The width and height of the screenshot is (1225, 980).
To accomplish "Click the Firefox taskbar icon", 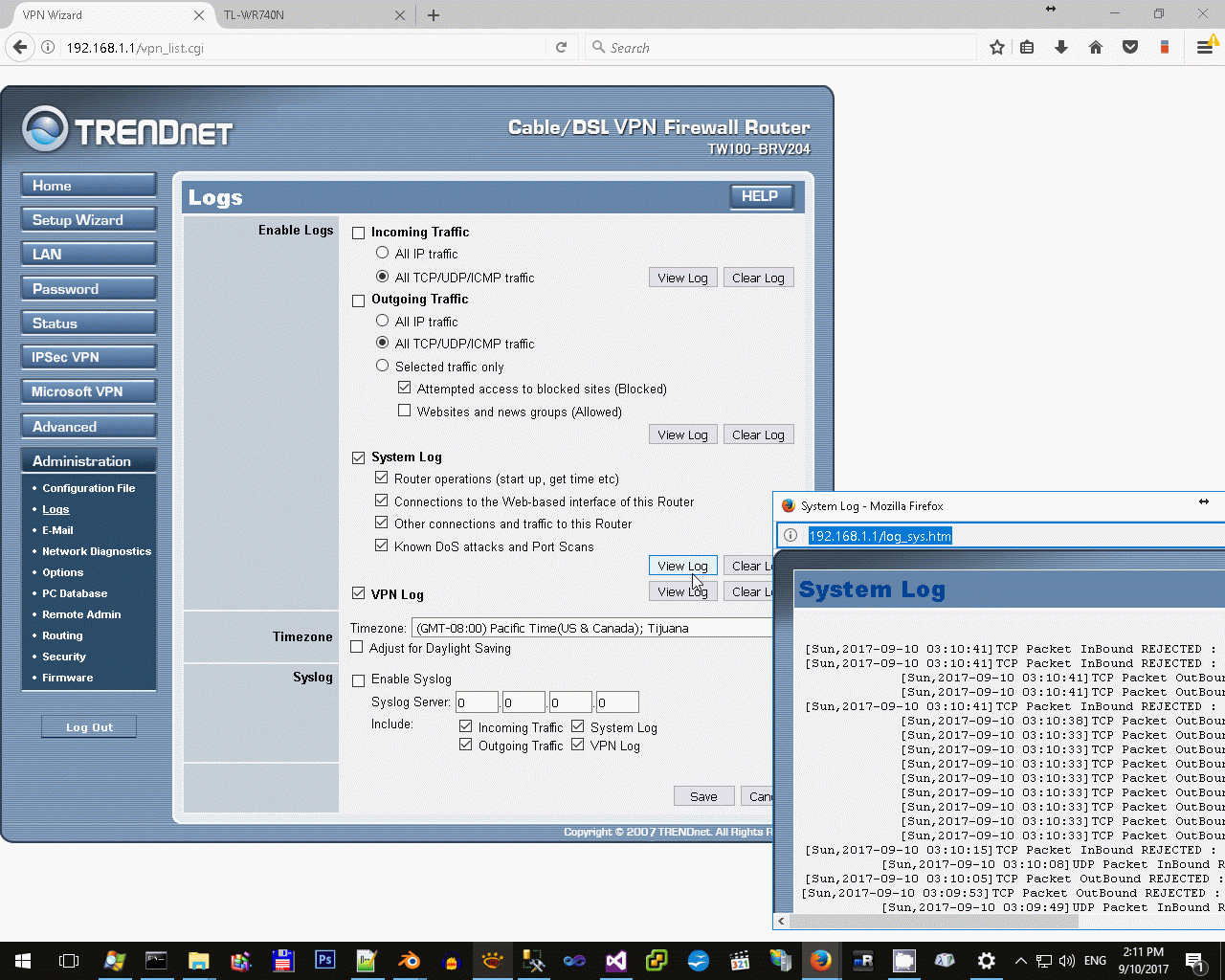I will [x=820, y=960].
